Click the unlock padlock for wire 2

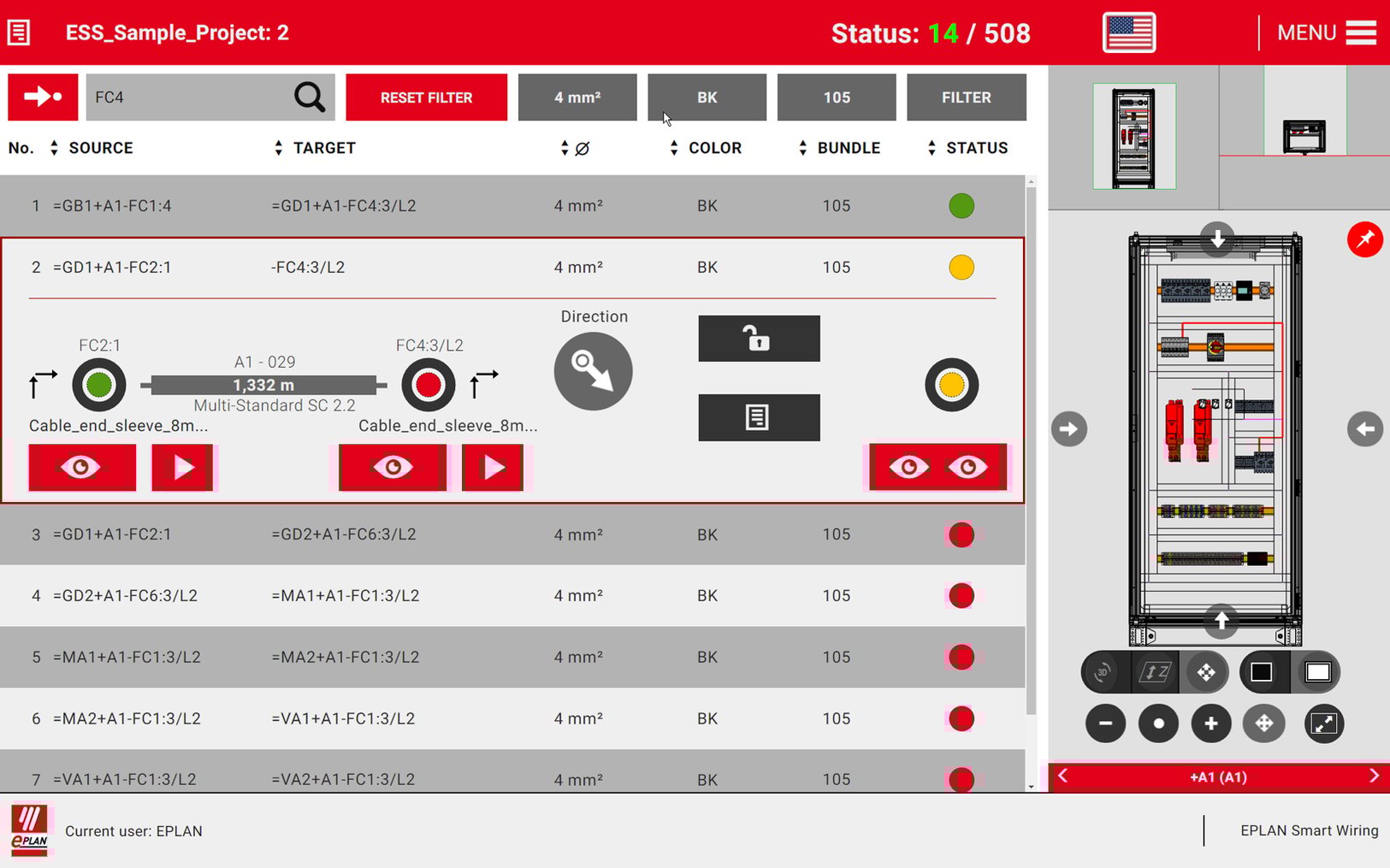point(758,339)
